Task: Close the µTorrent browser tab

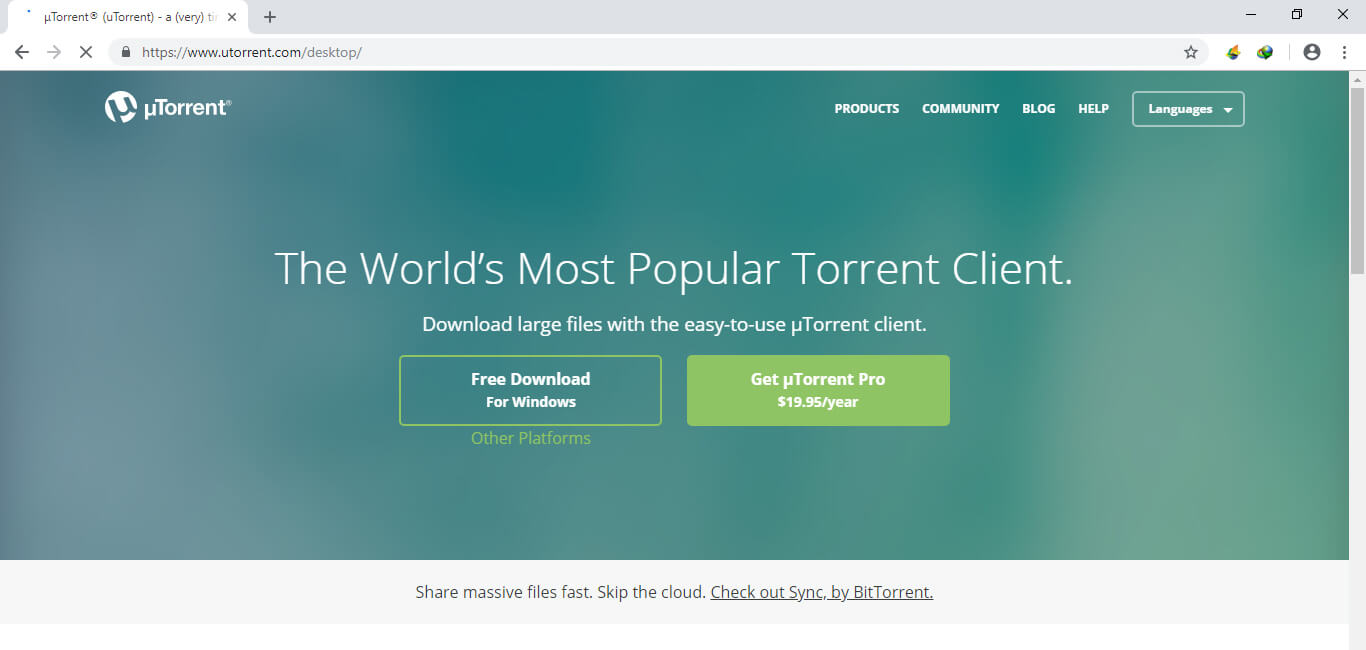Action: point(232,17)
